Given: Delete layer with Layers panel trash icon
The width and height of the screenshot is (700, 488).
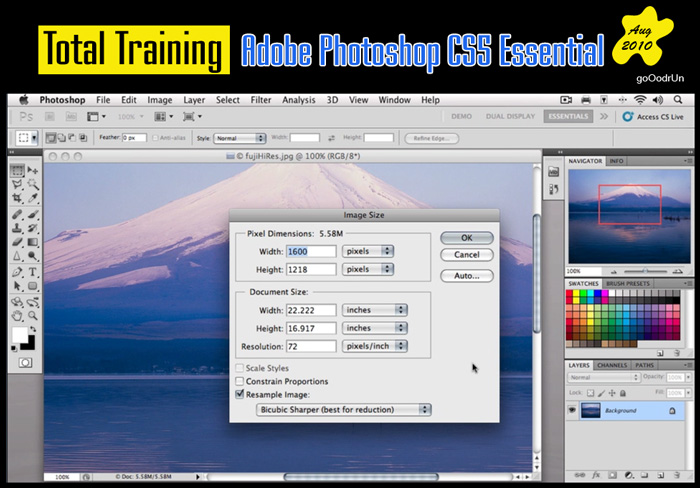Looking at the screenshot, I should 677,475.
